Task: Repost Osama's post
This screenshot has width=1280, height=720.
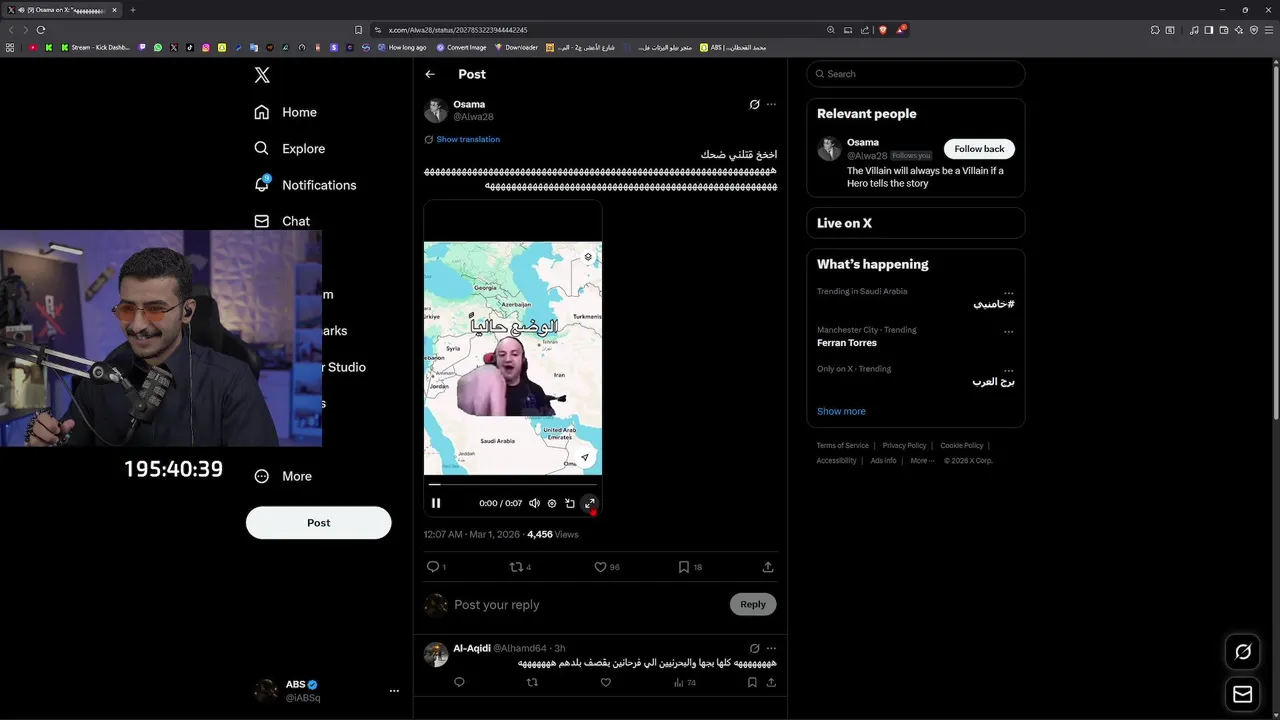Action: point(517,567)
